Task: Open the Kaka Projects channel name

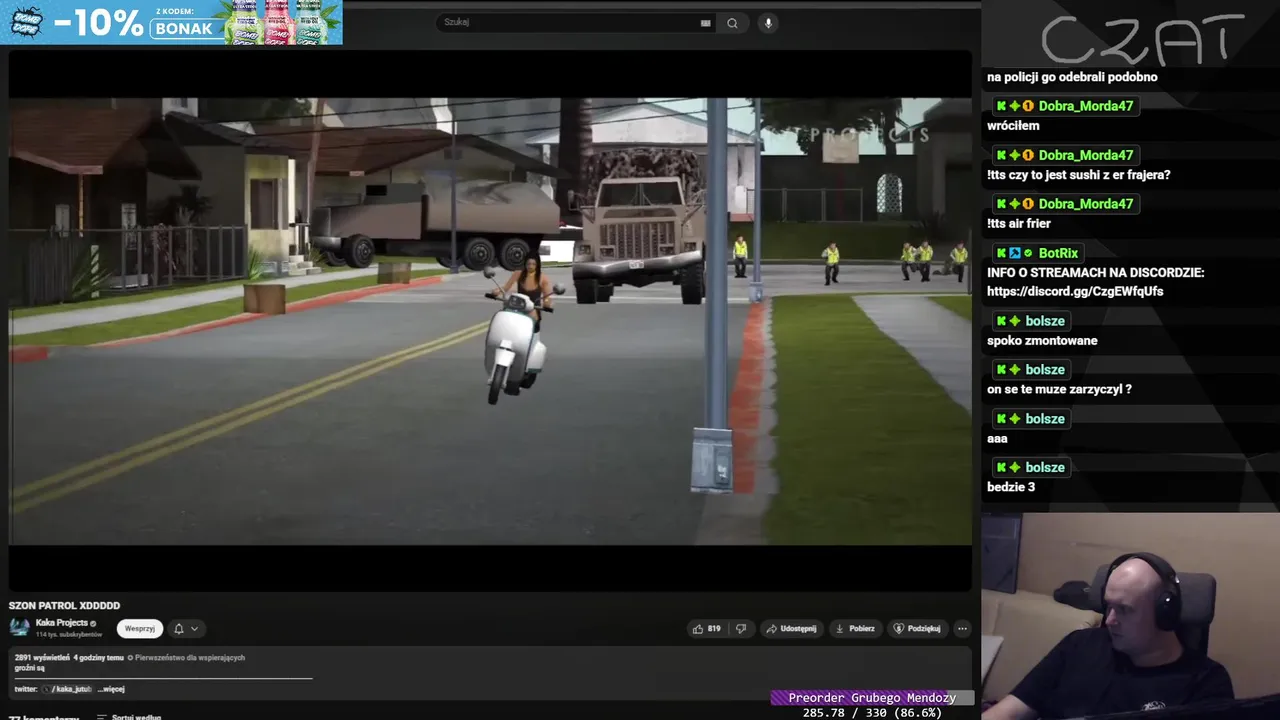Action: pyautogui.click(x=62, y=622)
